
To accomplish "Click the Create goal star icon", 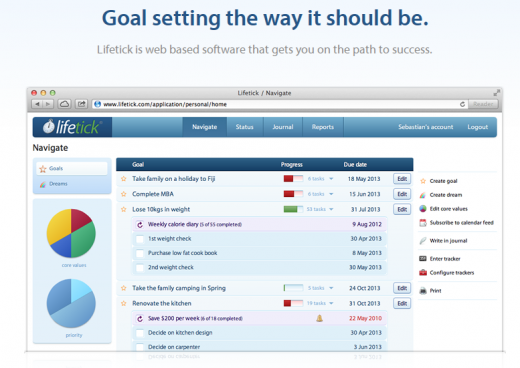I will [423, 181].
